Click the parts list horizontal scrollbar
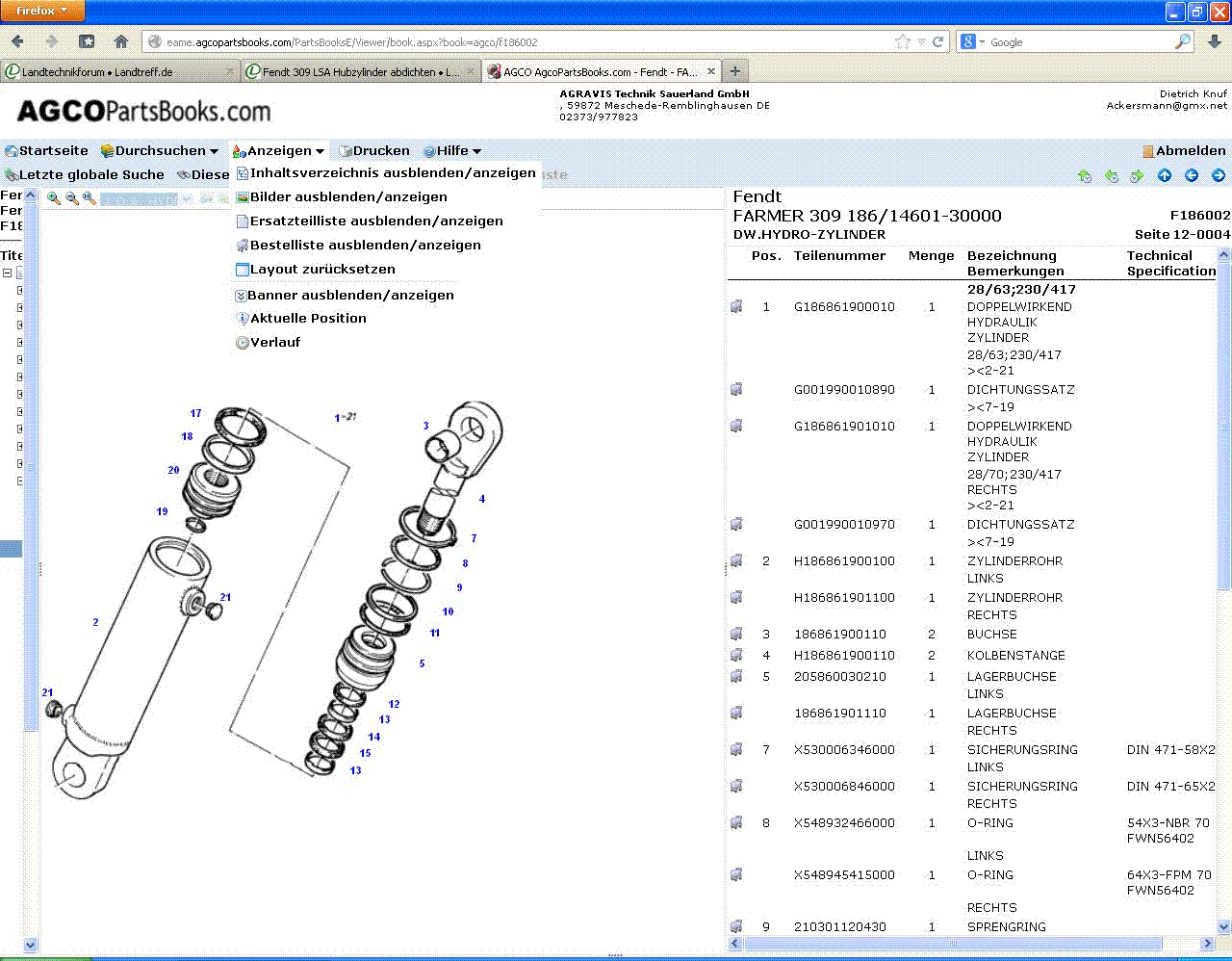Viewport: 1232px width, 961px height. click(x=953, y=944)
